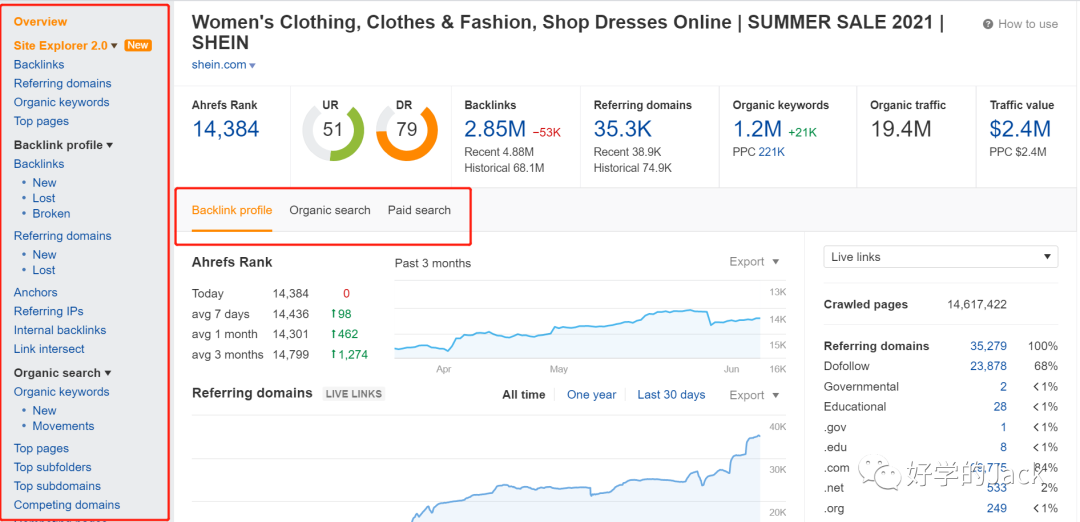Viewport: 1080px width, 522px height.
Task: Click the New badge beside Site Explorer 2.0
Action: (x=138, y=45)
